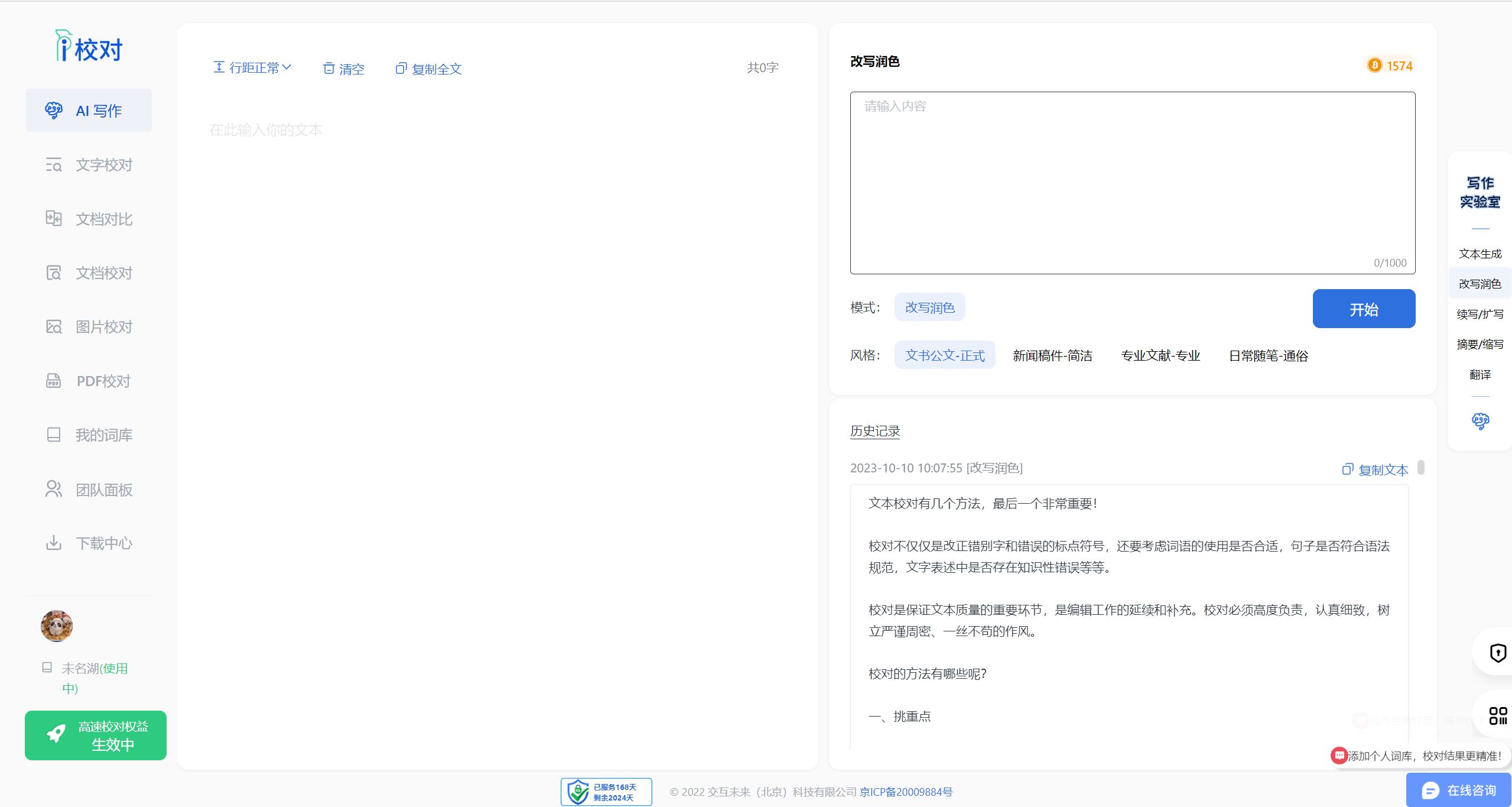Open the PDF校对 tool
The height and width of the screenshot is (807, 1512).
[89, 381]
